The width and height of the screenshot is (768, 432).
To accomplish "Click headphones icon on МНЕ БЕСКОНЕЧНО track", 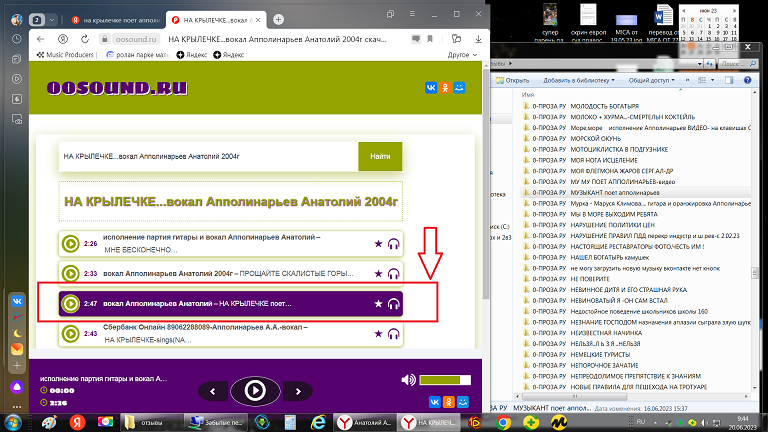I will click(x=393, y=243).
